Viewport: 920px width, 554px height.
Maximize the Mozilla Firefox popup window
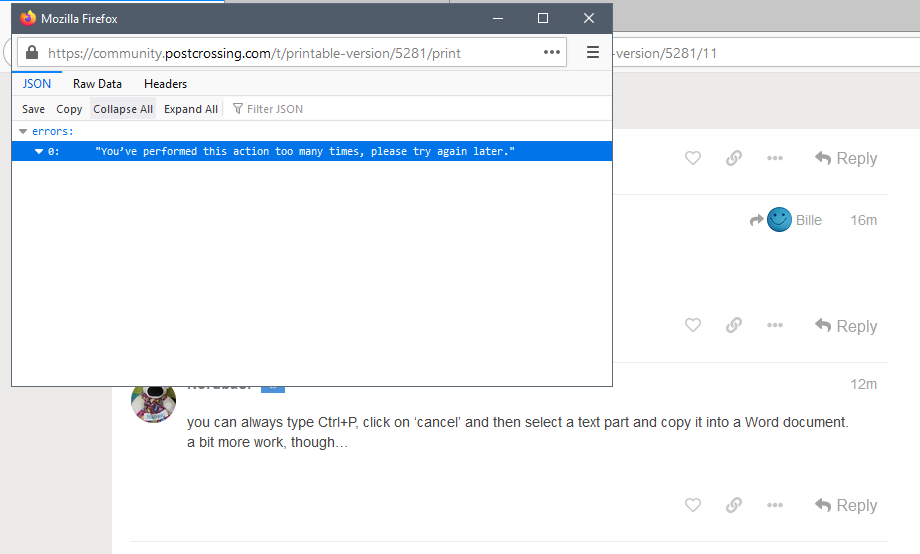click(543, 18)
